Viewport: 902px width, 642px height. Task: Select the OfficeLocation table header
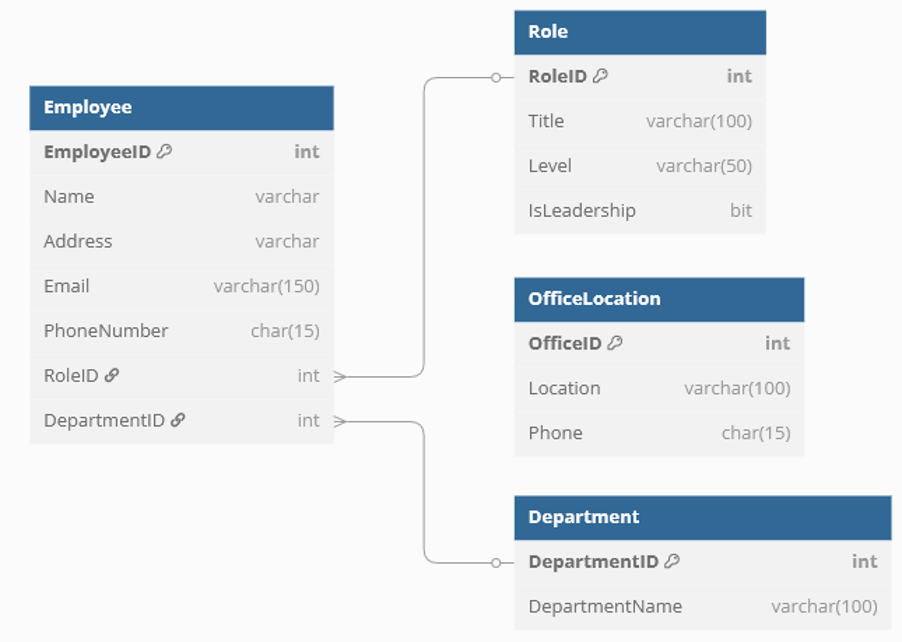point(658,299)
